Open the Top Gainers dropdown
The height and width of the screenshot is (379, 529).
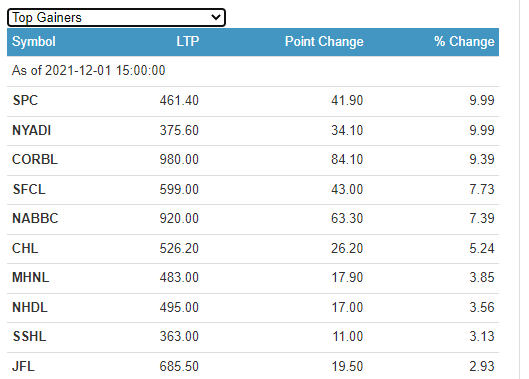click(116, 18)
